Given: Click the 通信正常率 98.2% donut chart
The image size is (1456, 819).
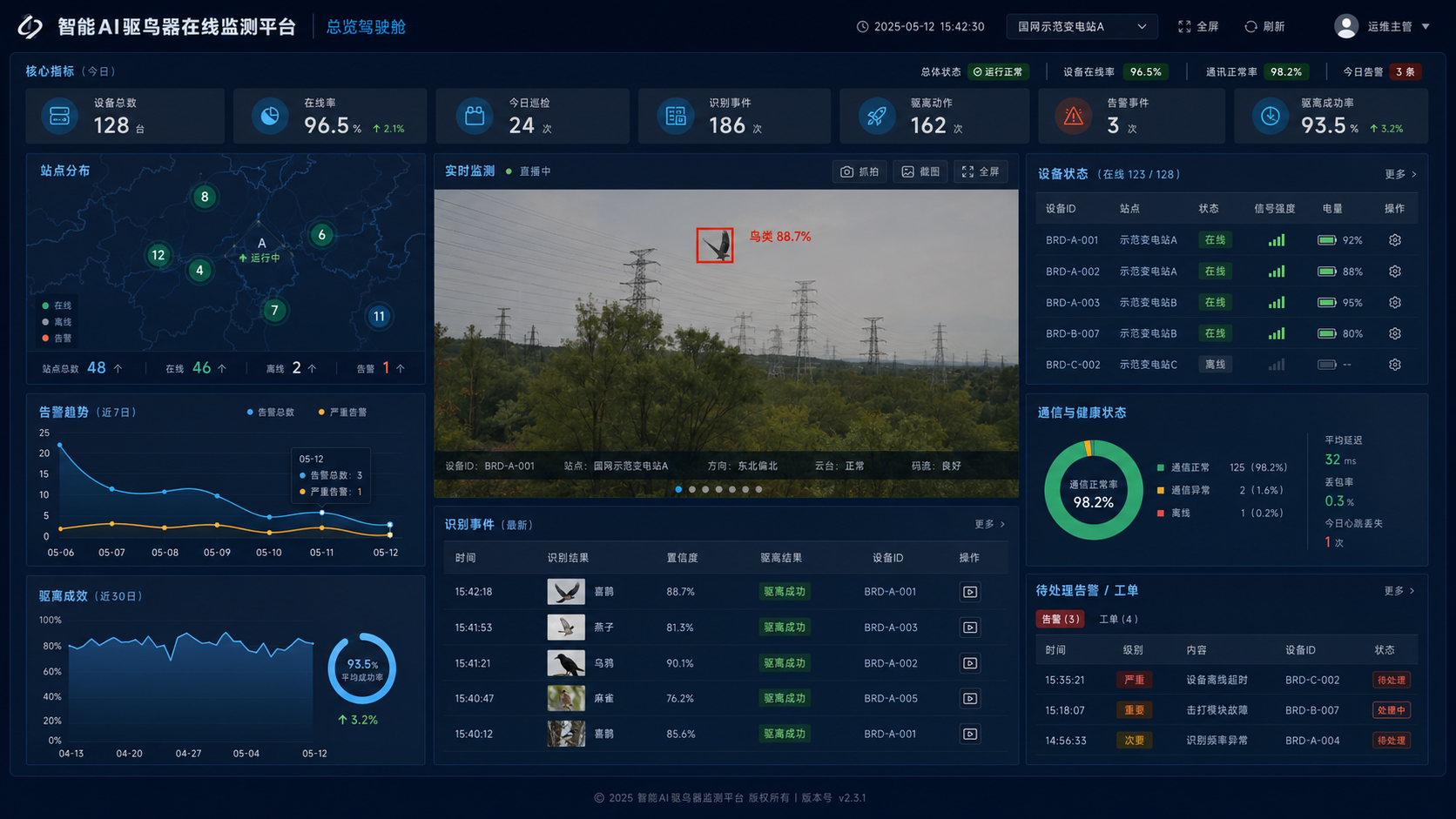Looking at the screenshot, I should 1093,490.
